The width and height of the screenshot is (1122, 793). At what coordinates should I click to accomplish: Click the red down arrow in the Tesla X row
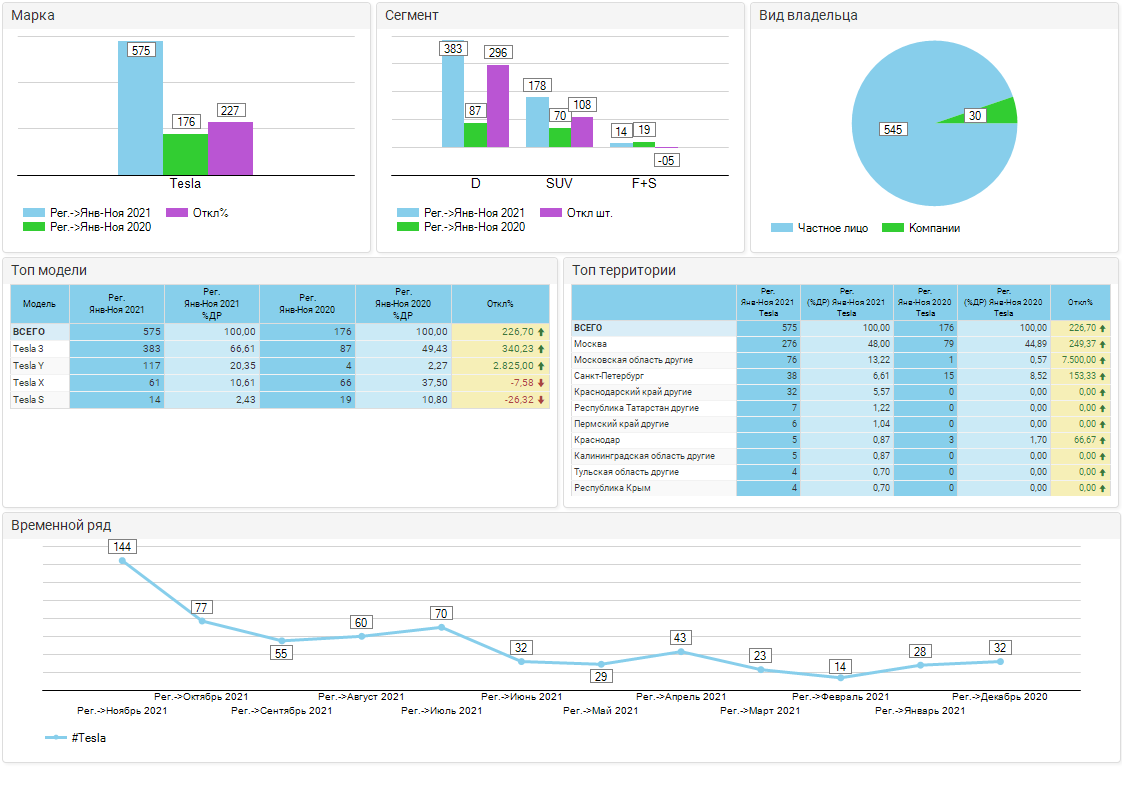541,383
